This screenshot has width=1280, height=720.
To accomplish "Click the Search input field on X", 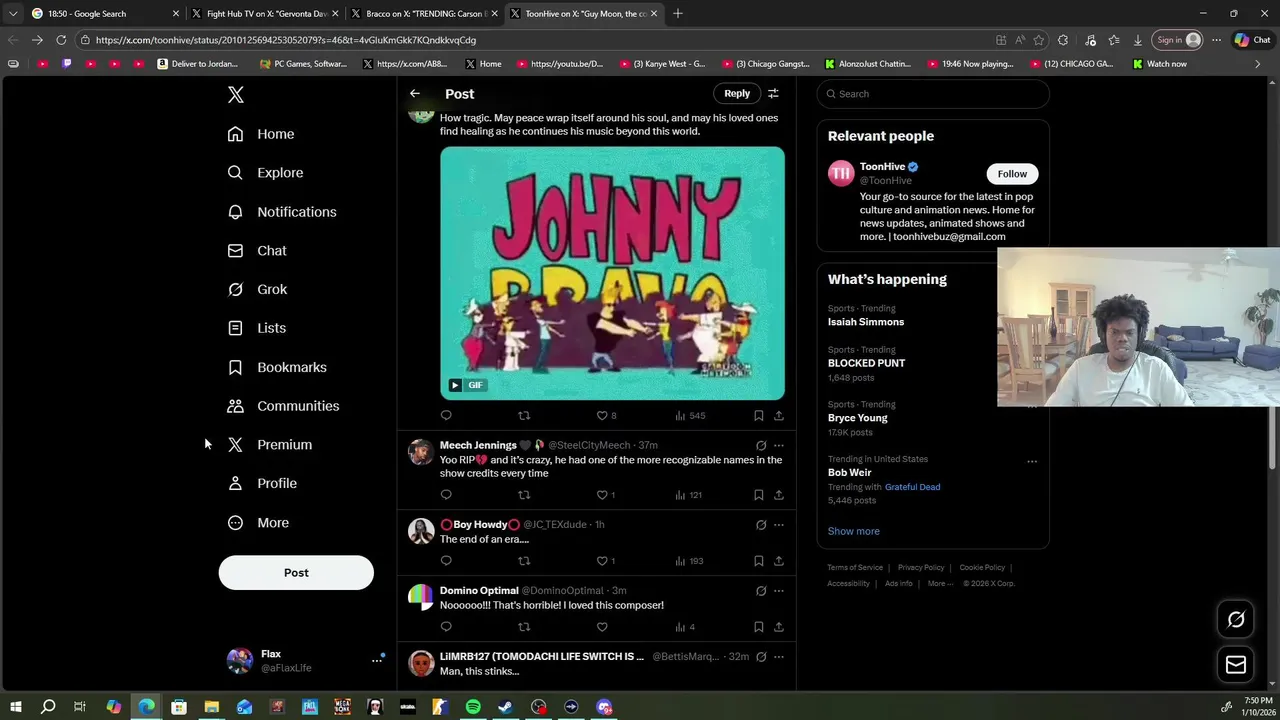I will [x=933, y=94].
